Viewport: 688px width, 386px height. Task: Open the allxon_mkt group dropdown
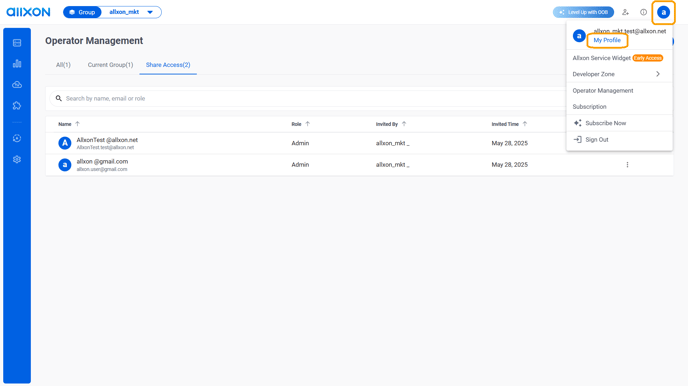point(131,12)
